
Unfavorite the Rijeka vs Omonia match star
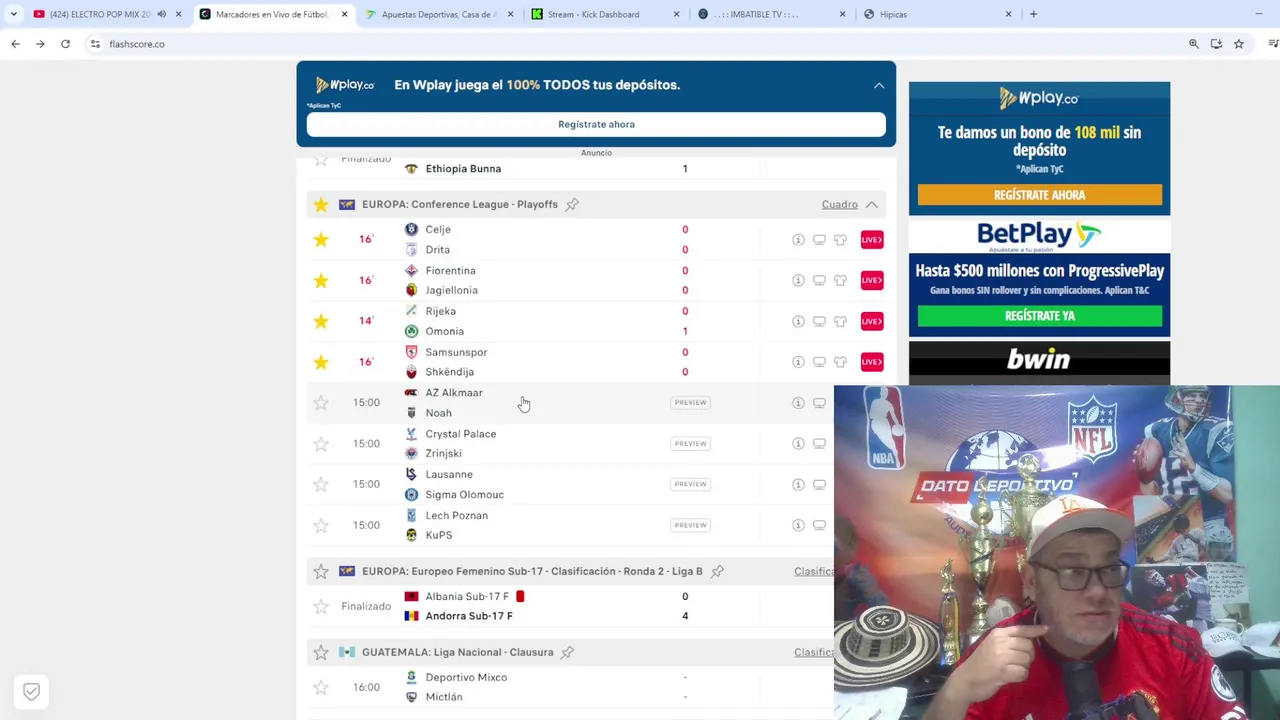321,321
